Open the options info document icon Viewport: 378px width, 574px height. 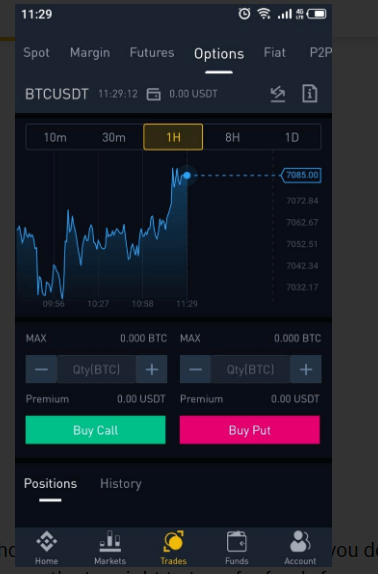click(x=310, y=93)
